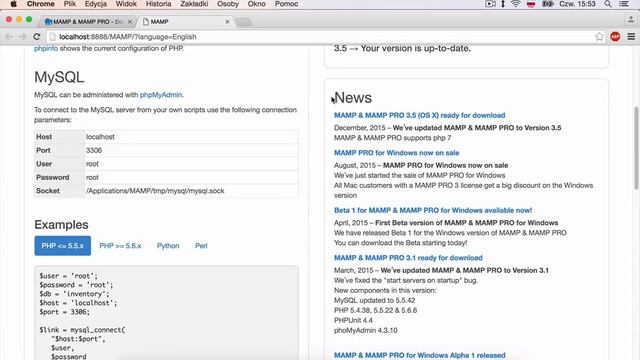Open the Chrome hamburger menu
The height and width of the screenshot is (360, 640).
631,37
